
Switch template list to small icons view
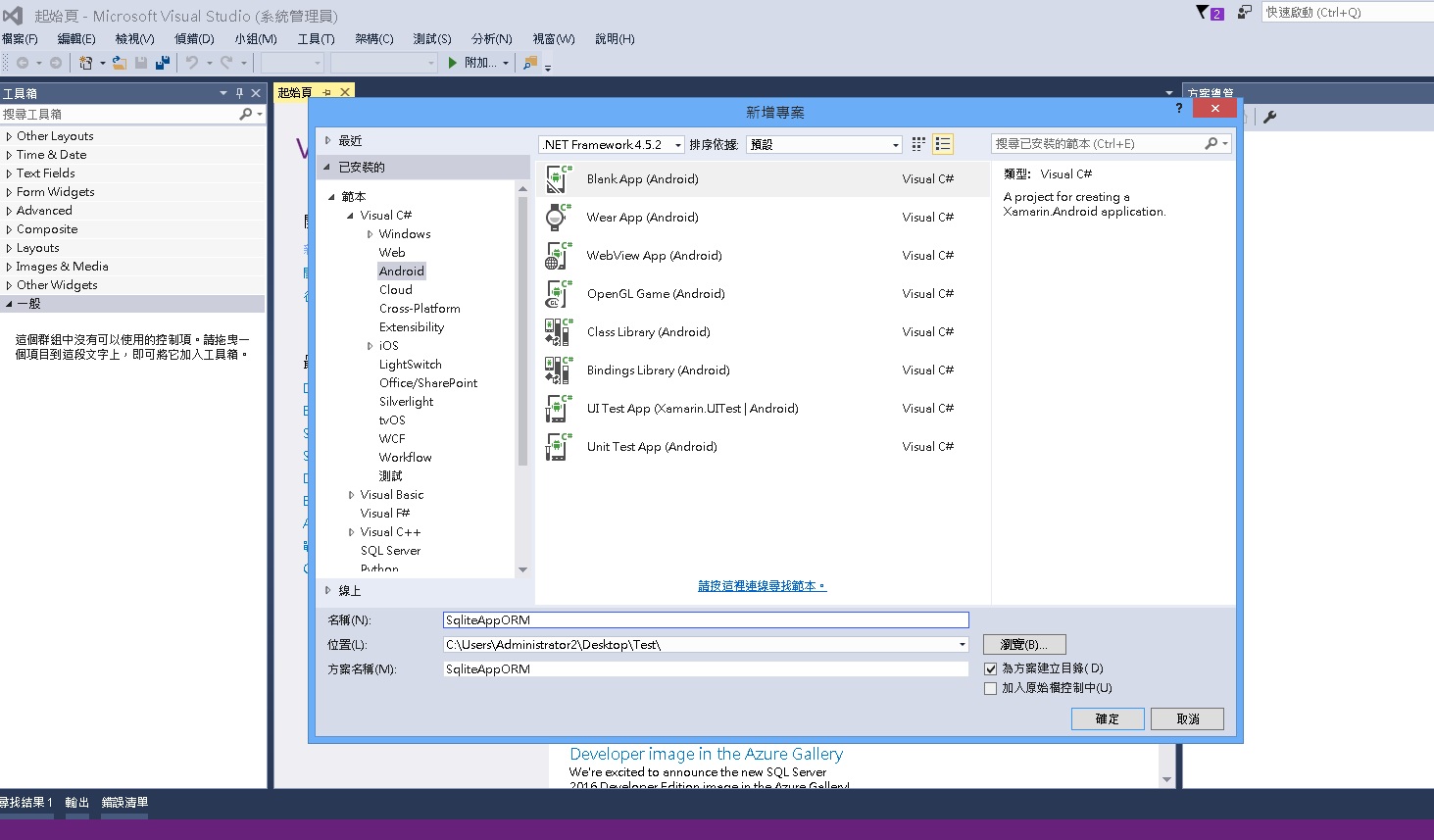click(918, 144)
